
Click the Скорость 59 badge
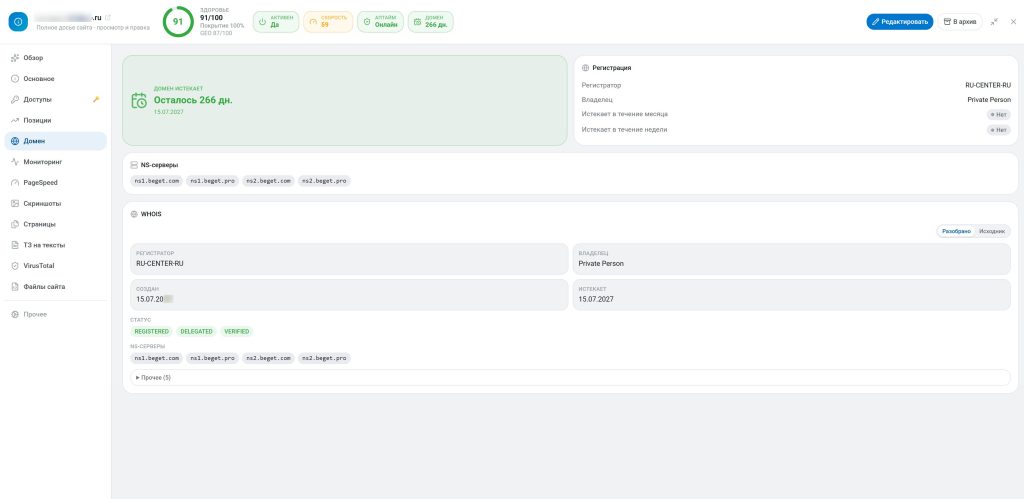point(328,22)
